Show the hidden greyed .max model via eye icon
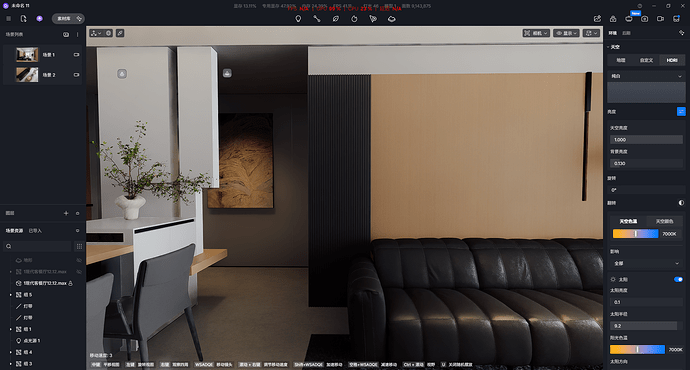This screenshot has height=370, width=690. [79, 272]
